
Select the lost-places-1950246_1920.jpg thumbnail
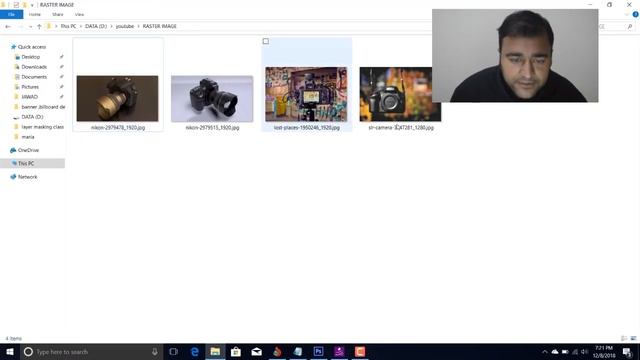point(306,94)
